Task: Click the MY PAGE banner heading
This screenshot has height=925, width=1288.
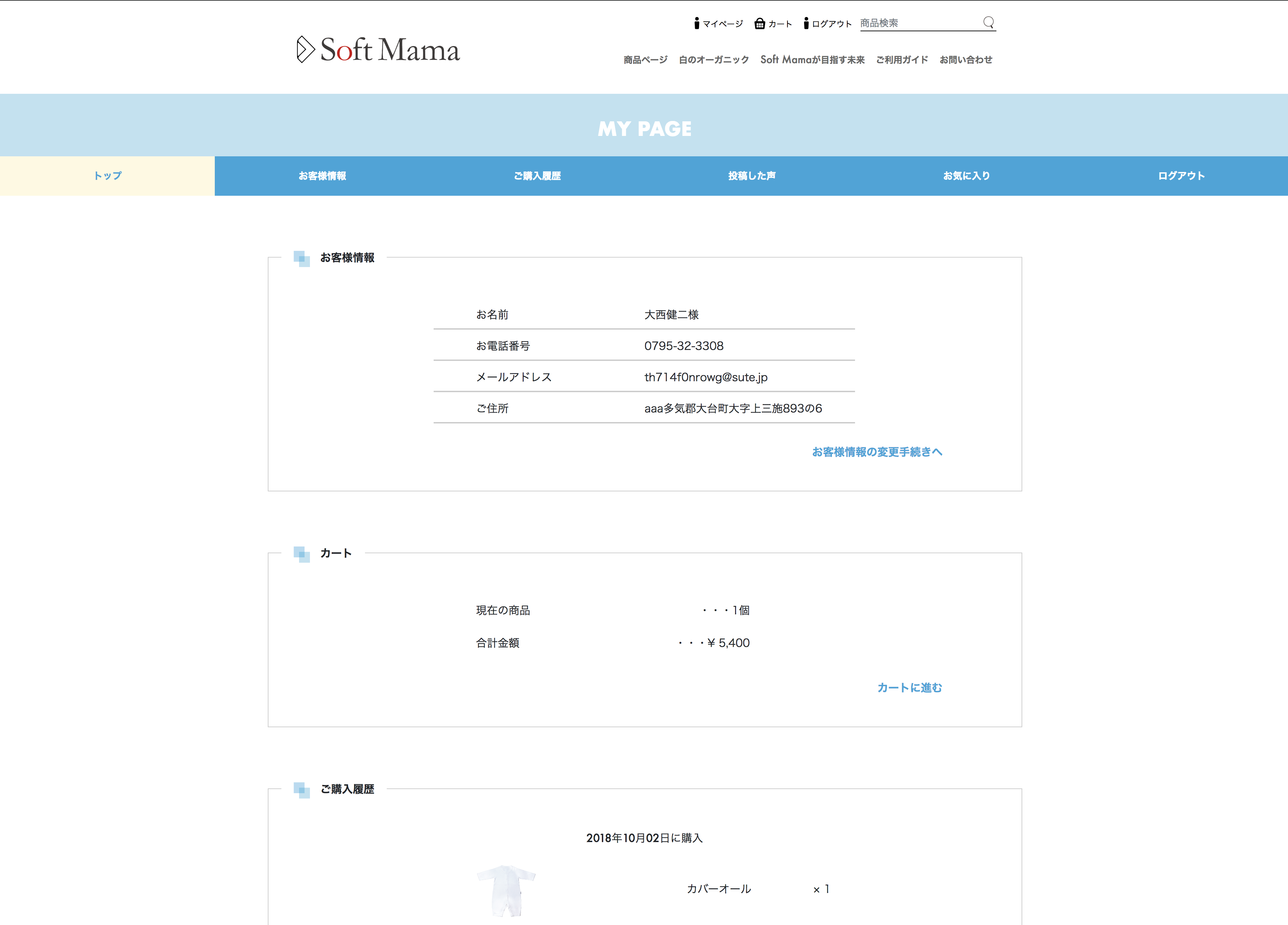Action: pos(645,129)
